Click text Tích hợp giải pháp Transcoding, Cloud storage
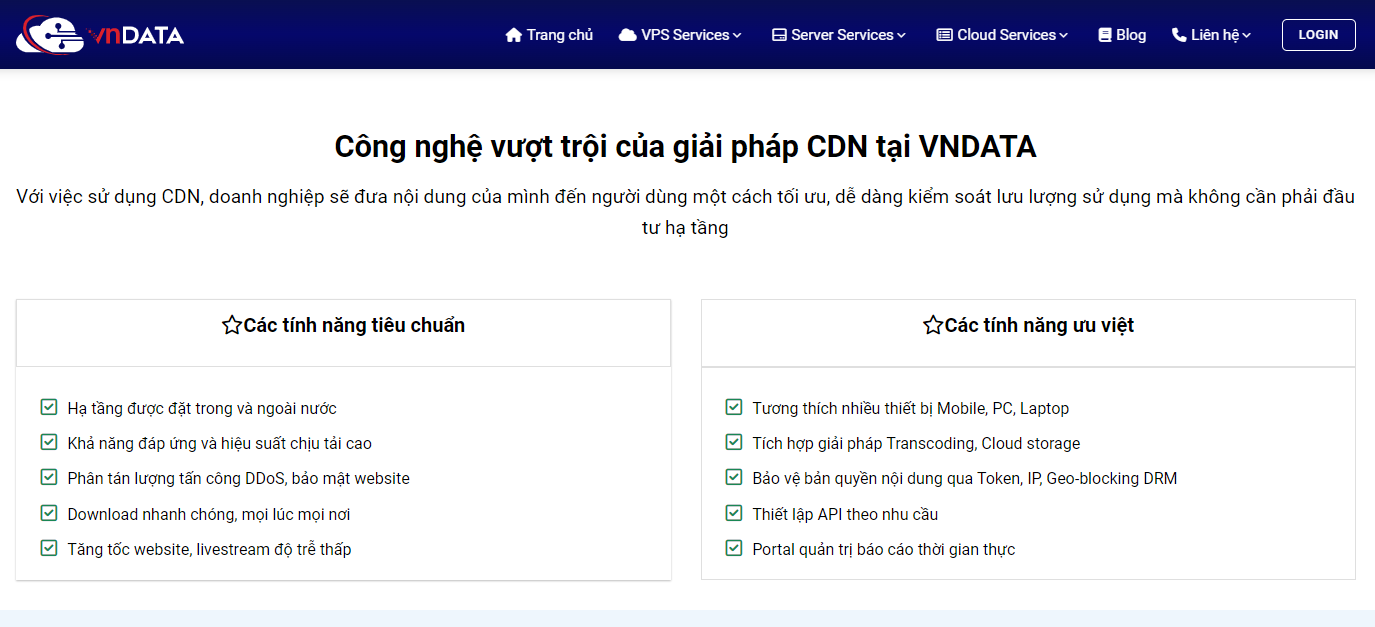 tap(916, 443)
